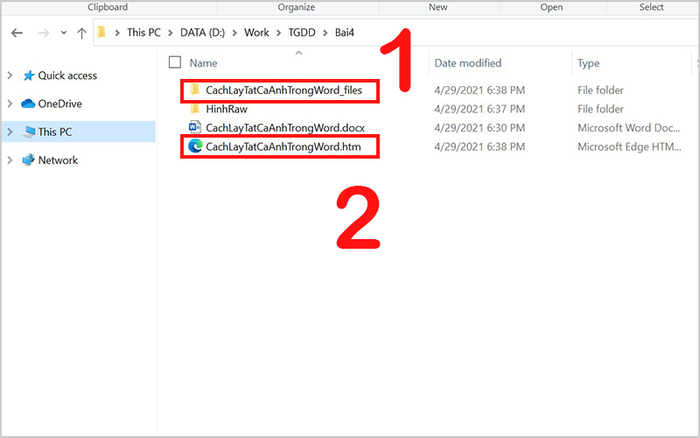Go back with the Back arrow
Viewport: 700px width, 438px height.
(x=17, y=33)
